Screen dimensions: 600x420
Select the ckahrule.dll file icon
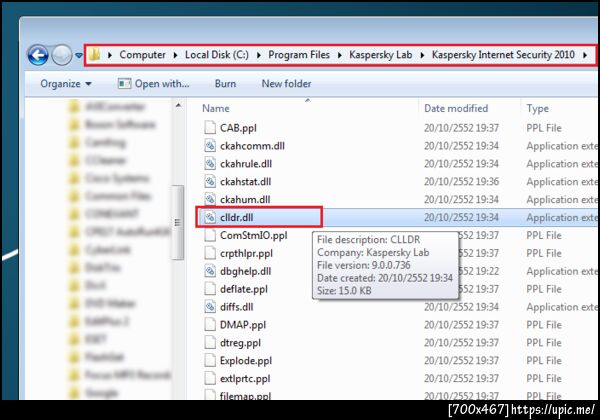(x=210, y=163)
